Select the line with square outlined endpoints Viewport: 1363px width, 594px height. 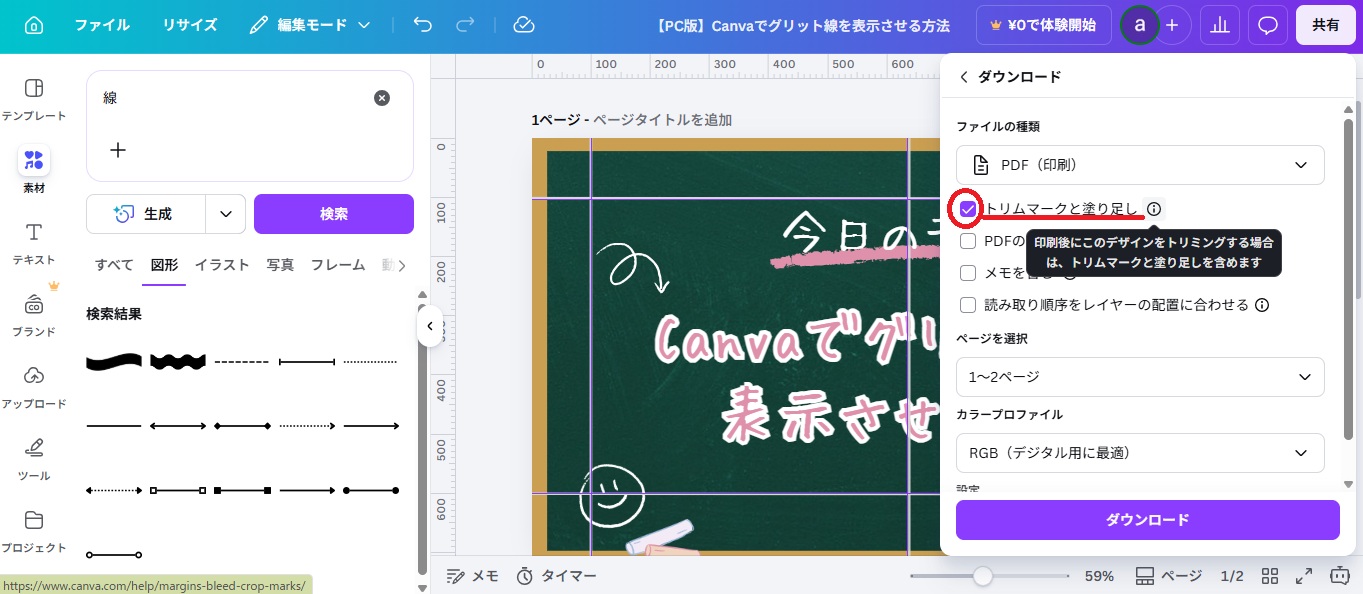click(178, 491)
